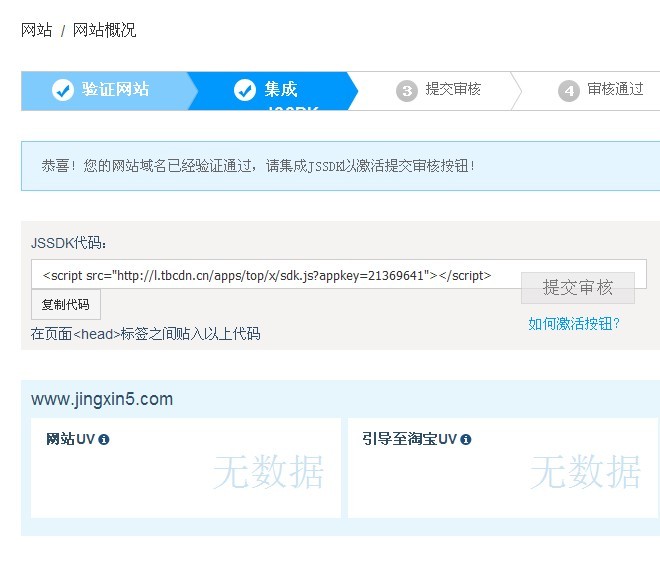Click the 引导至淘宝UV label

[x=410, y=439]
